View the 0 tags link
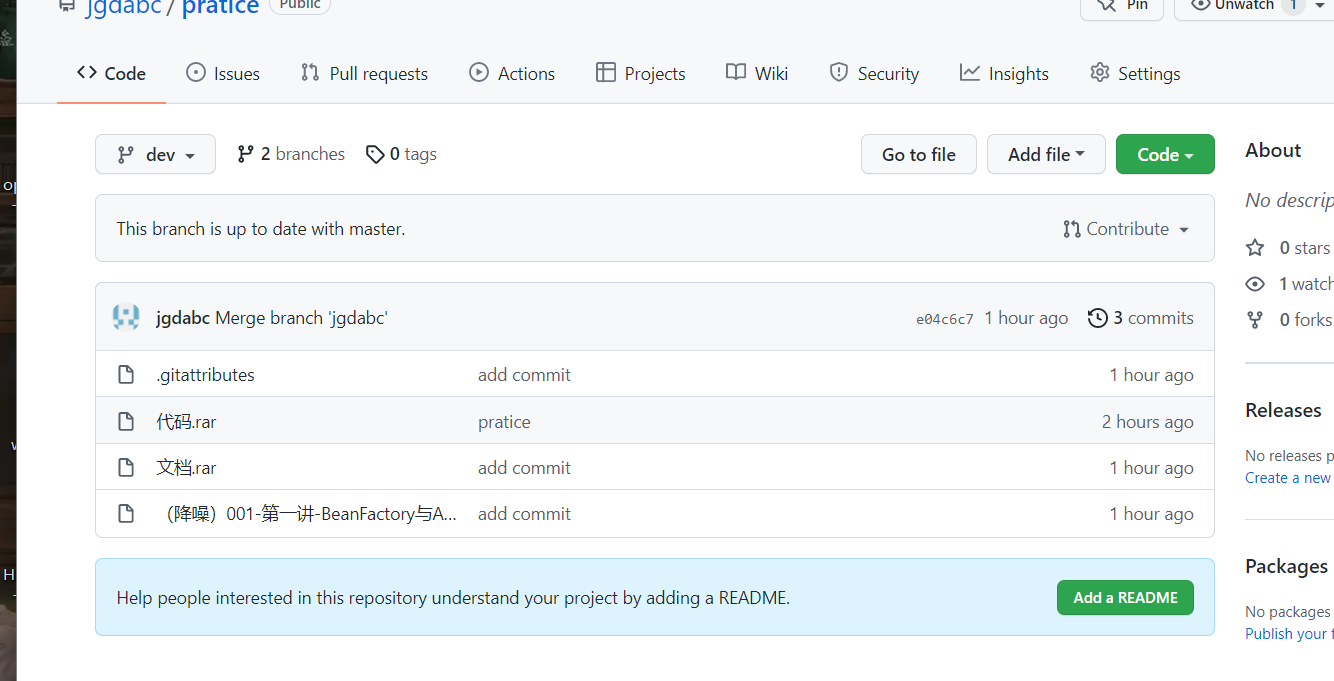Screen dimensions: 1334x681 click(x=401, y=154)
